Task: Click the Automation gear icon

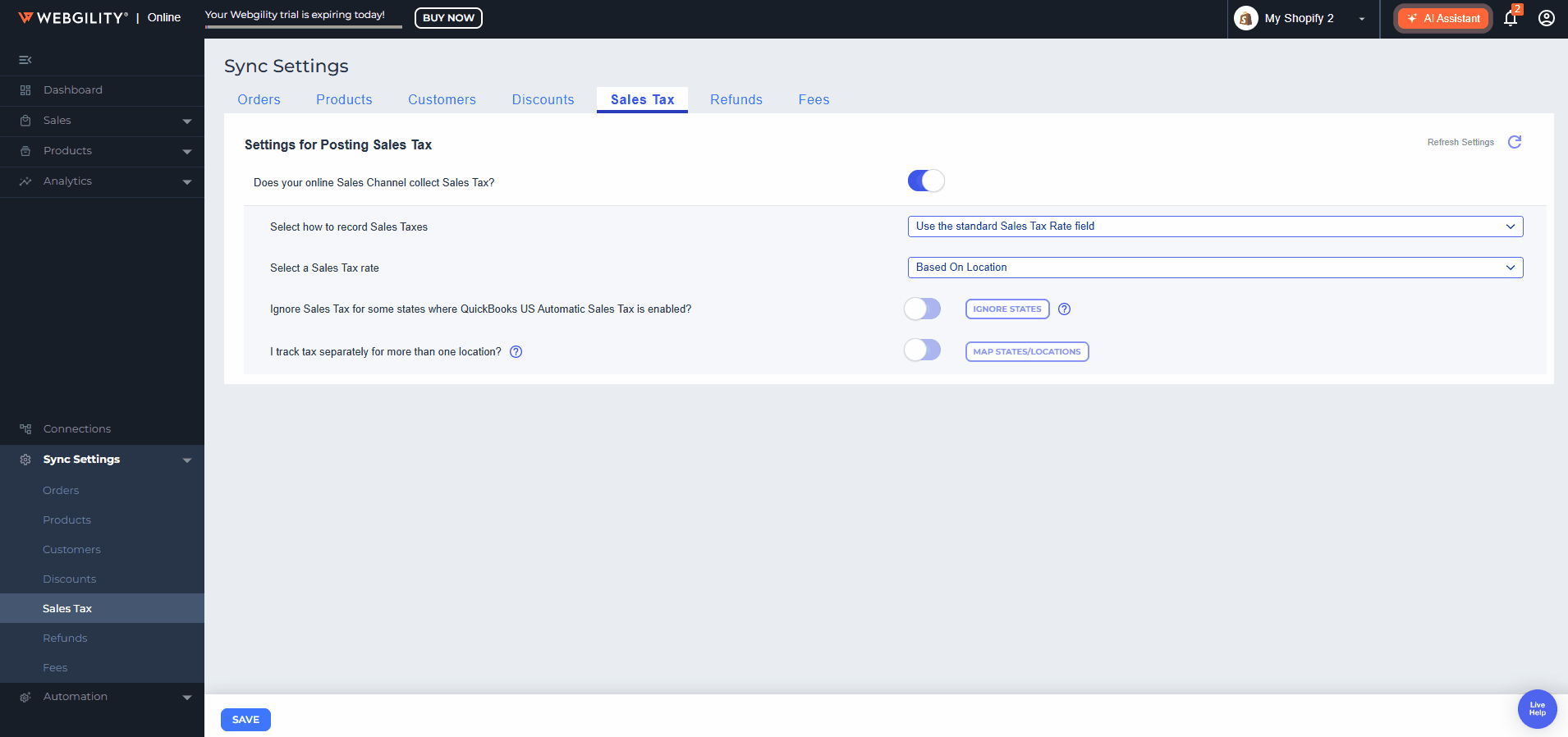Action: point(25,697)
